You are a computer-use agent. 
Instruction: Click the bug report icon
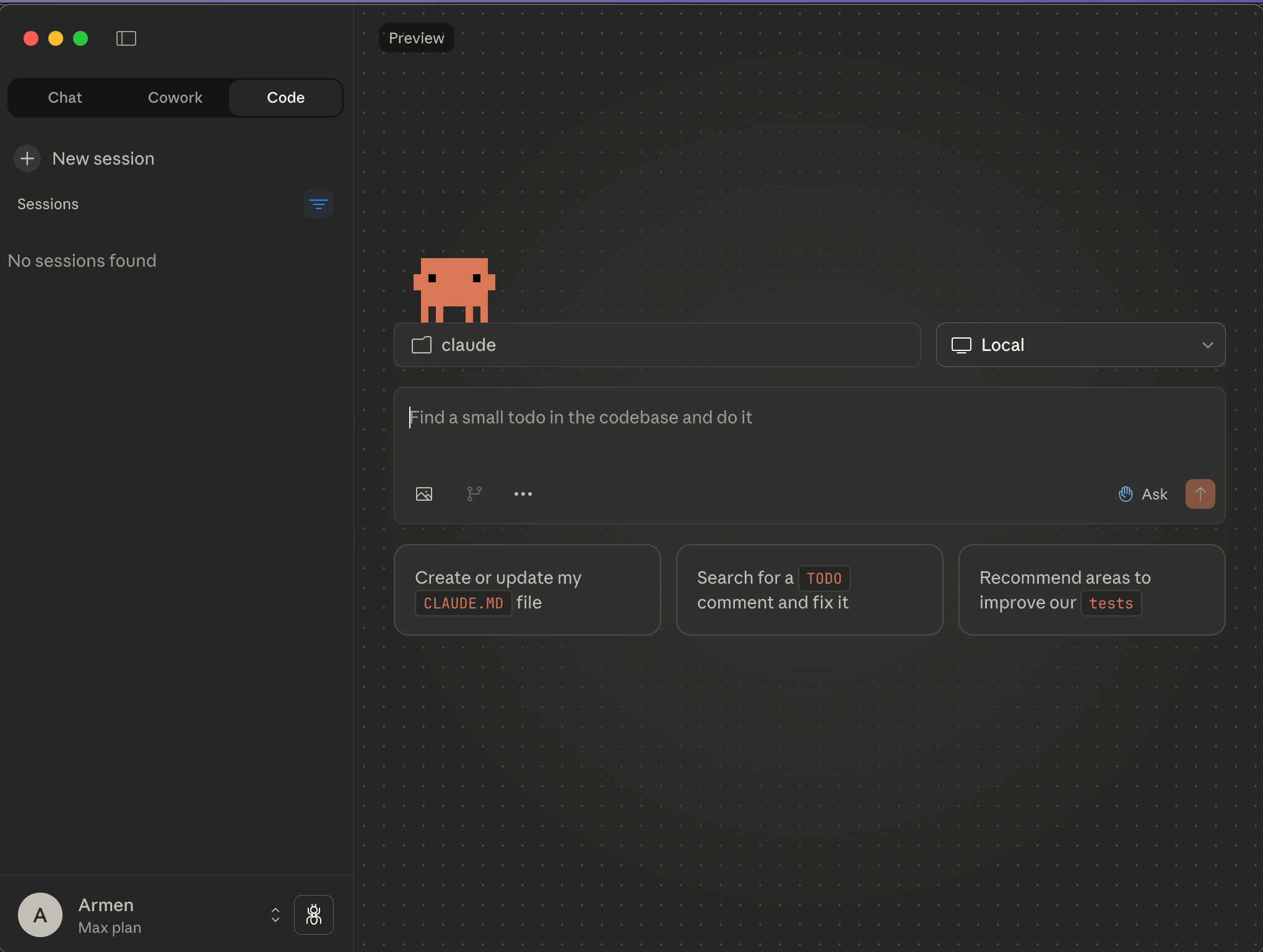pyautogui.click(x=314, y=915)
